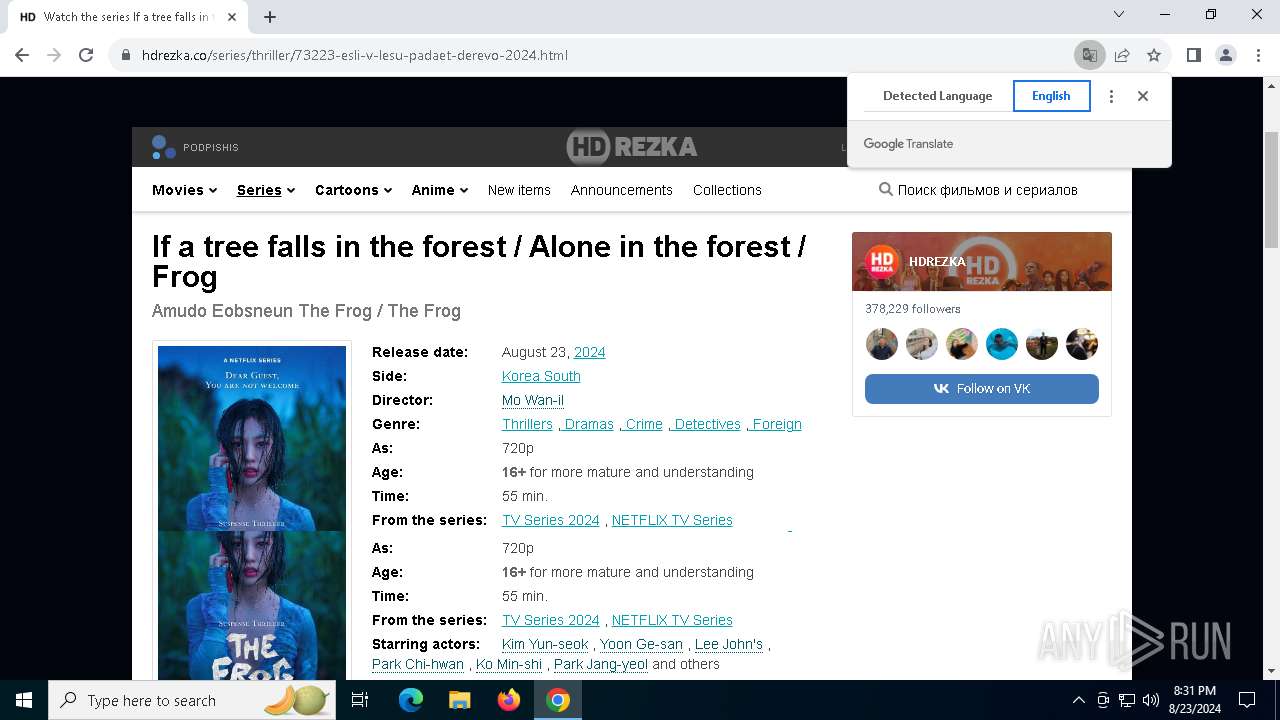
Task: Click the page vertical scrollbar
Action: coord(1271,190)
